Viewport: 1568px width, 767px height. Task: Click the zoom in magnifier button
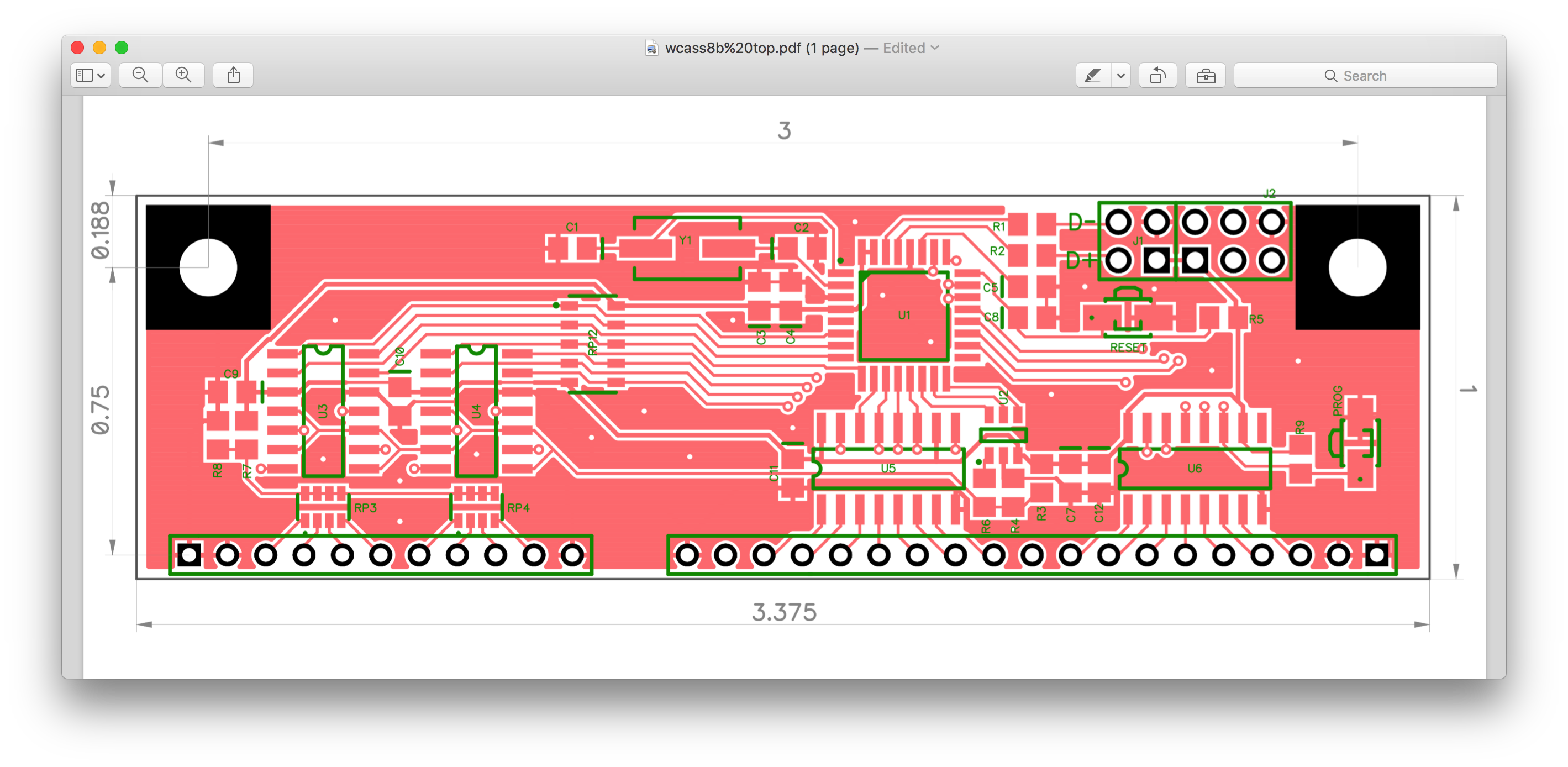(x=183, y=76)
